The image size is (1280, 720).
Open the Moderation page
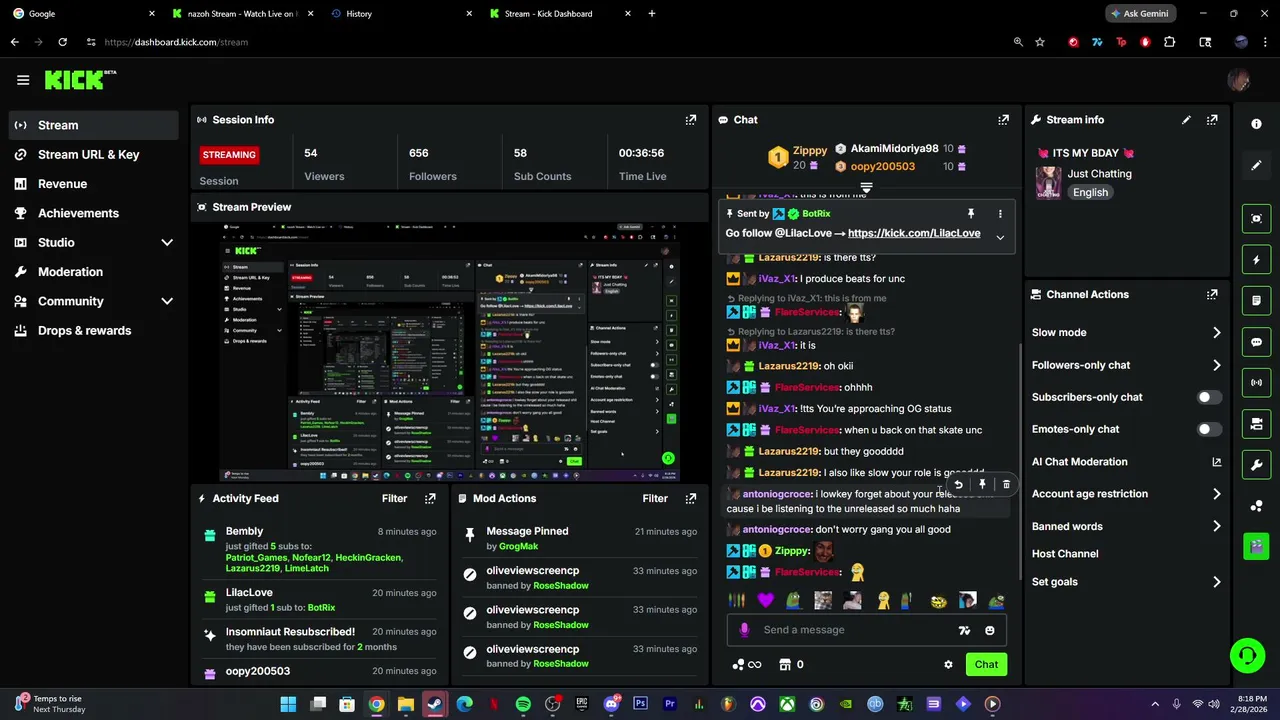94,272
